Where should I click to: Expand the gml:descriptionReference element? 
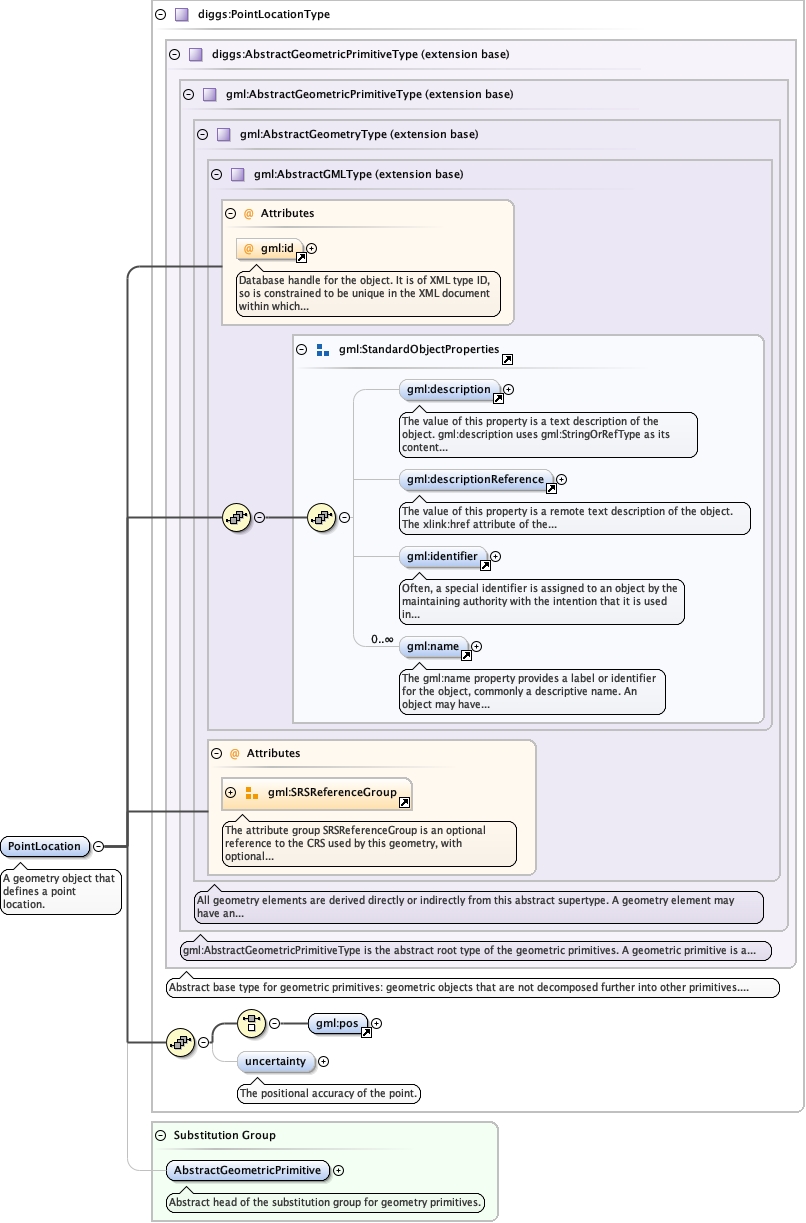pos(561,480)
